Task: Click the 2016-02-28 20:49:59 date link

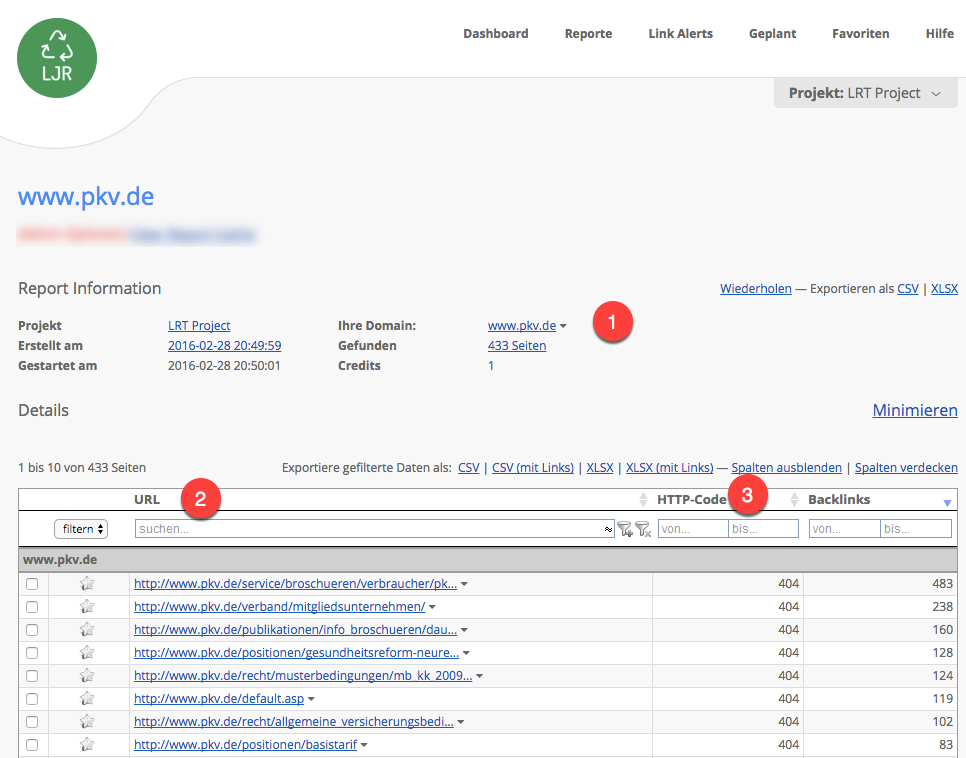Action: 224,346
